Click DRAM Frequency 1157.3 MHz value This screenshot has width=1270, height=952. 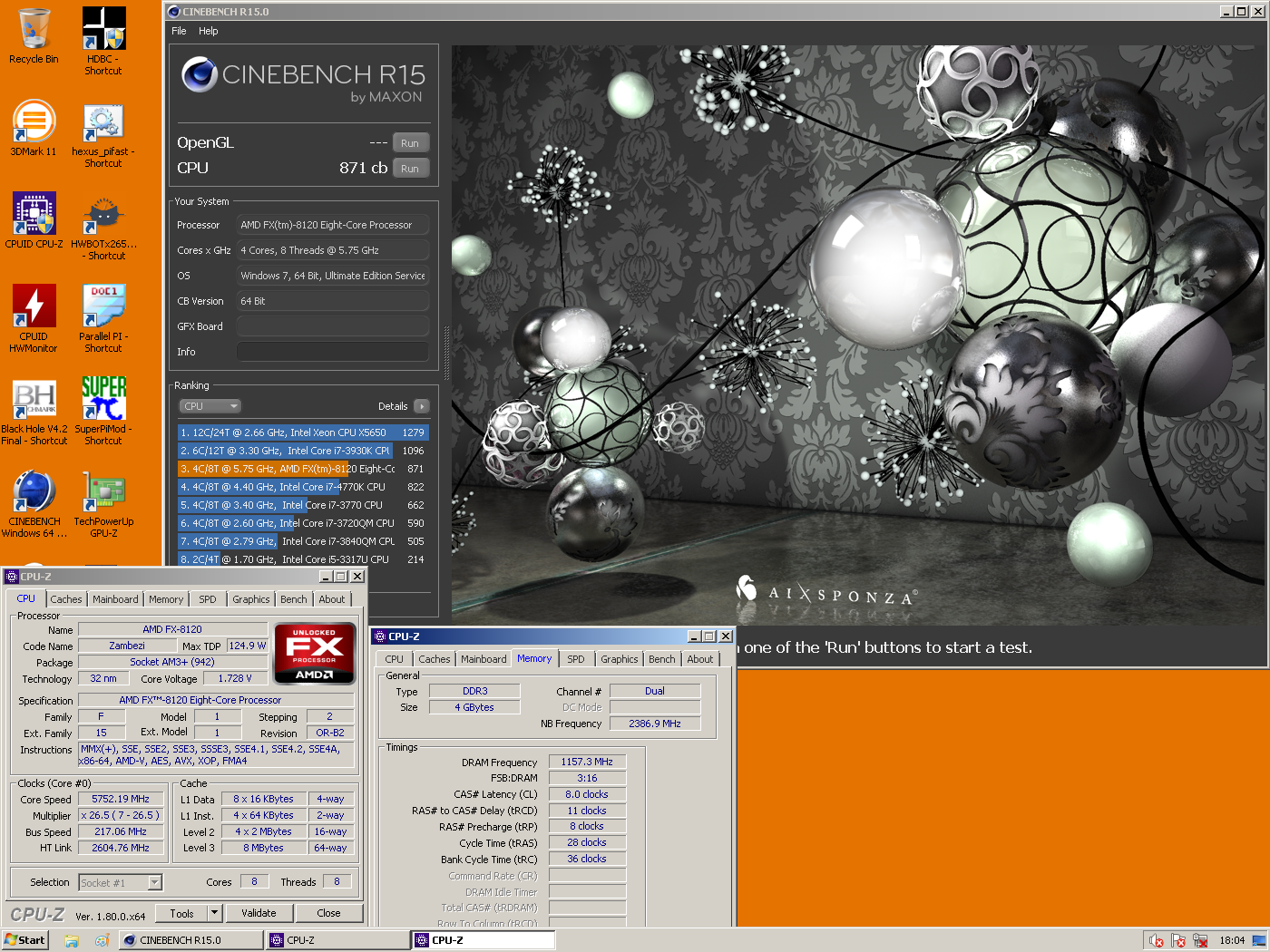tap(587, 762)
